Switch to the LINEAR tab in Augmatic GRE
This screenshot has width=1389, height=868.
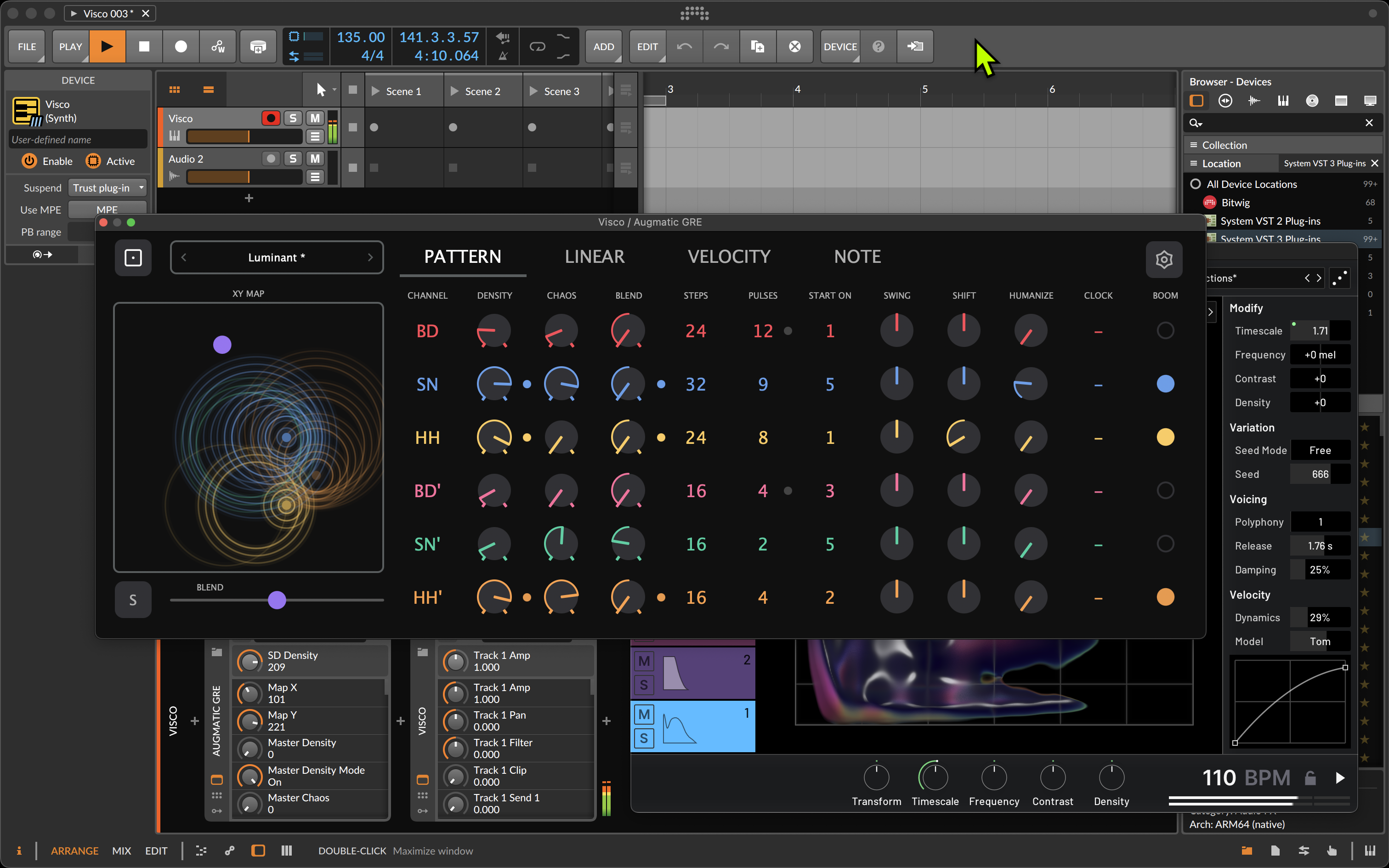point(594,256)
